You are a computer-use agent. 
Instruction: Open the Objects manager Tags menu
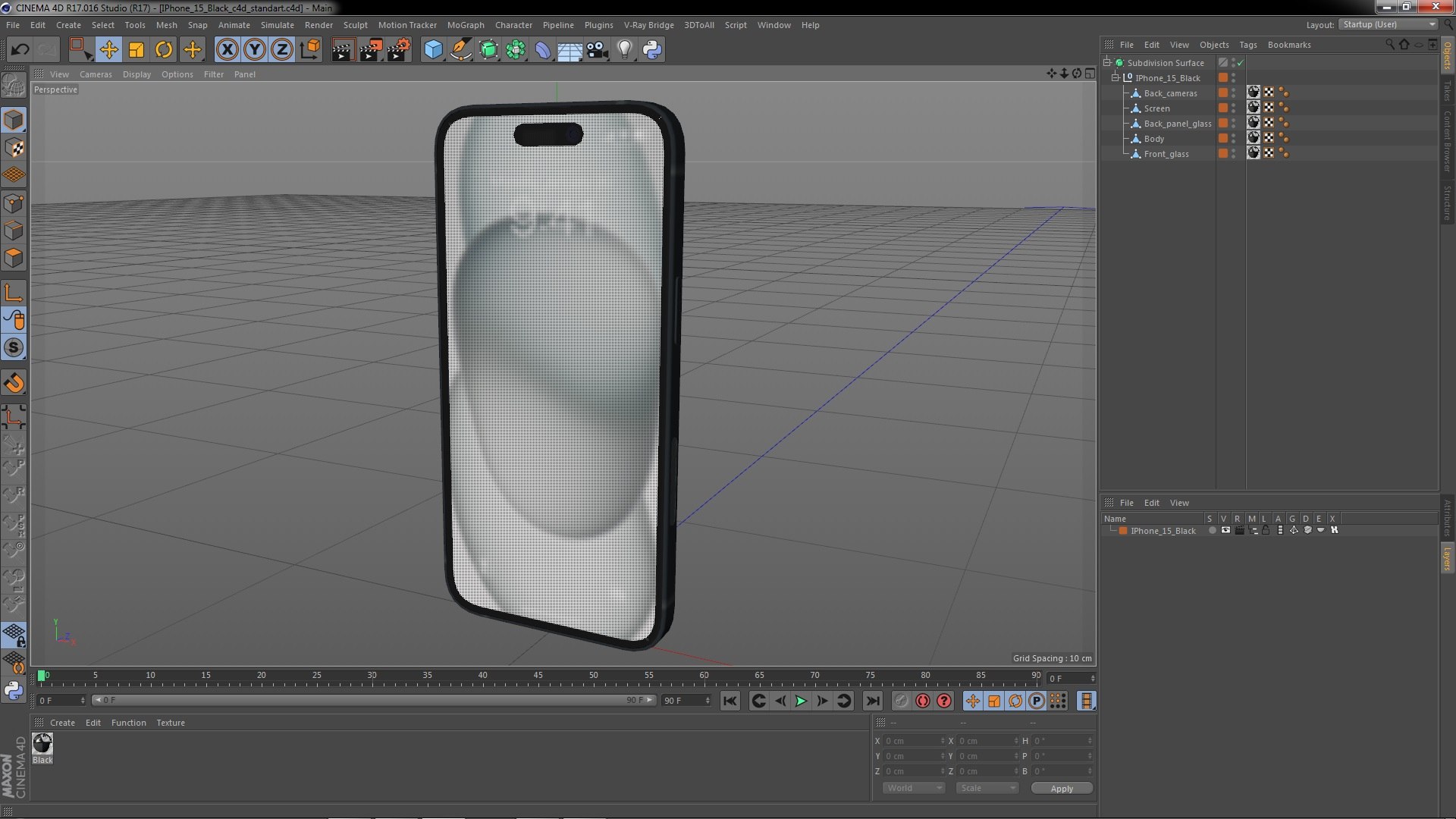click(x=1247, y=45)
